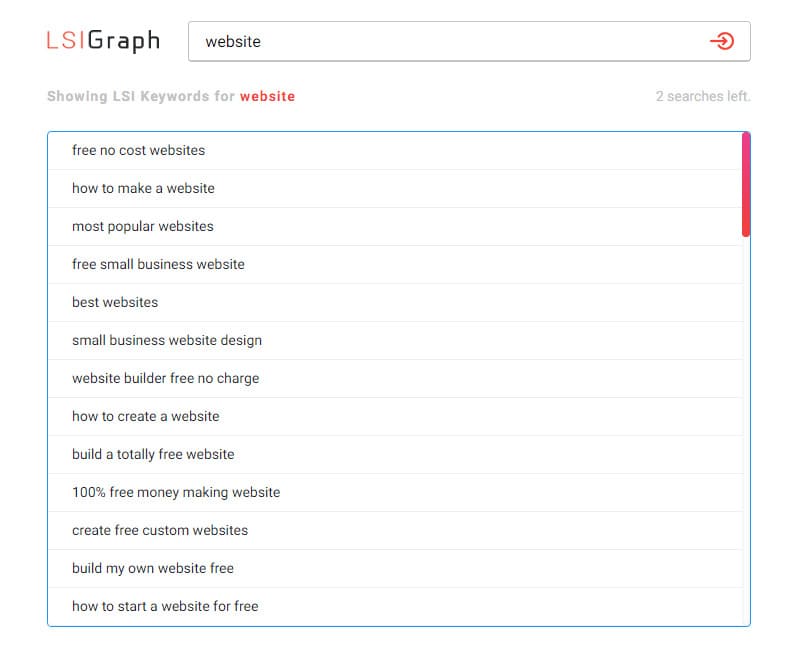The image size is (795, 645).
Task: Click 'Showing LSI Keywords for' heading text
Action: tap(141, 97)
